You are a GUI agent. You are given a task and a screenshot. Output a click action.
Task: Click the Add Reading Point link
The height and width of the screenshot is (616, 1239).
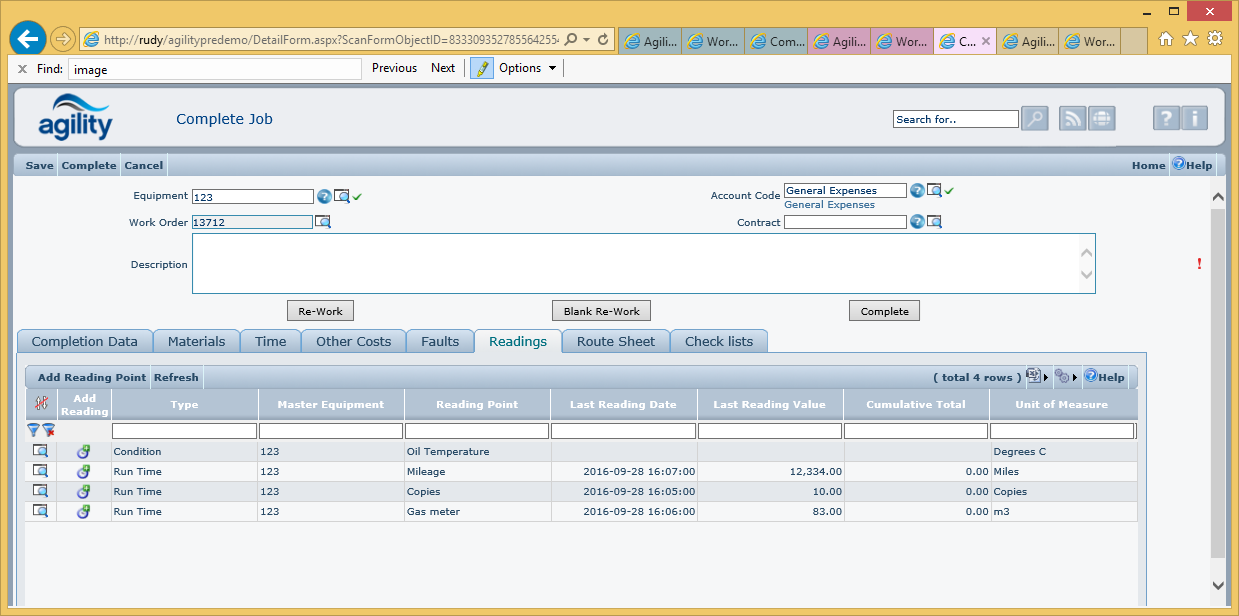coord(91,378)
